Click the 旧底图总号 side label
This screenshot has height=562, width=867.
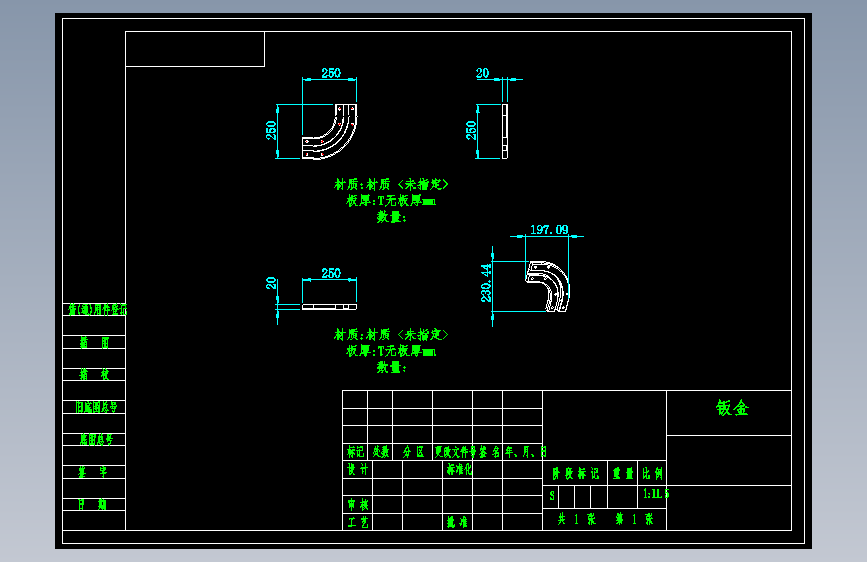(97, 407)
